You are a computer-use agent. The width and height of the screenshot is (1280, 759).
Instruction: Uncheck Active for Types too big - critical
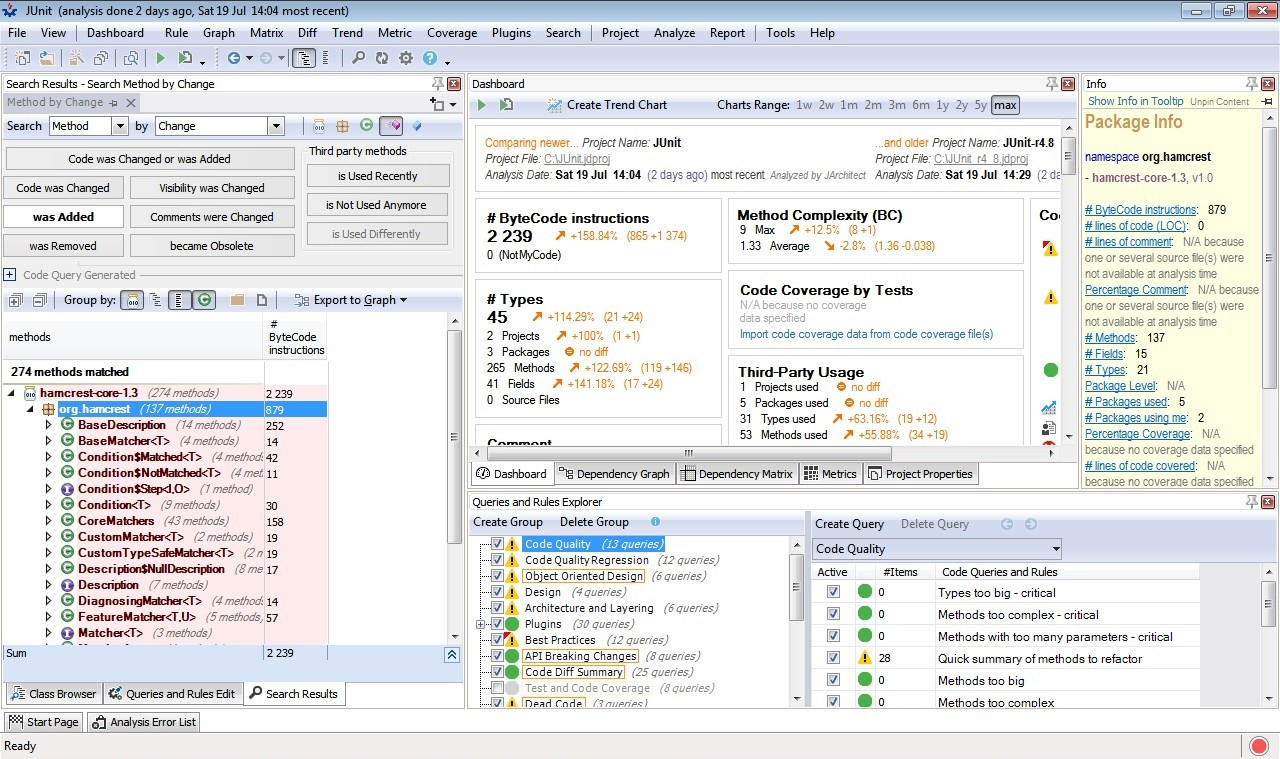click(833, 592)
